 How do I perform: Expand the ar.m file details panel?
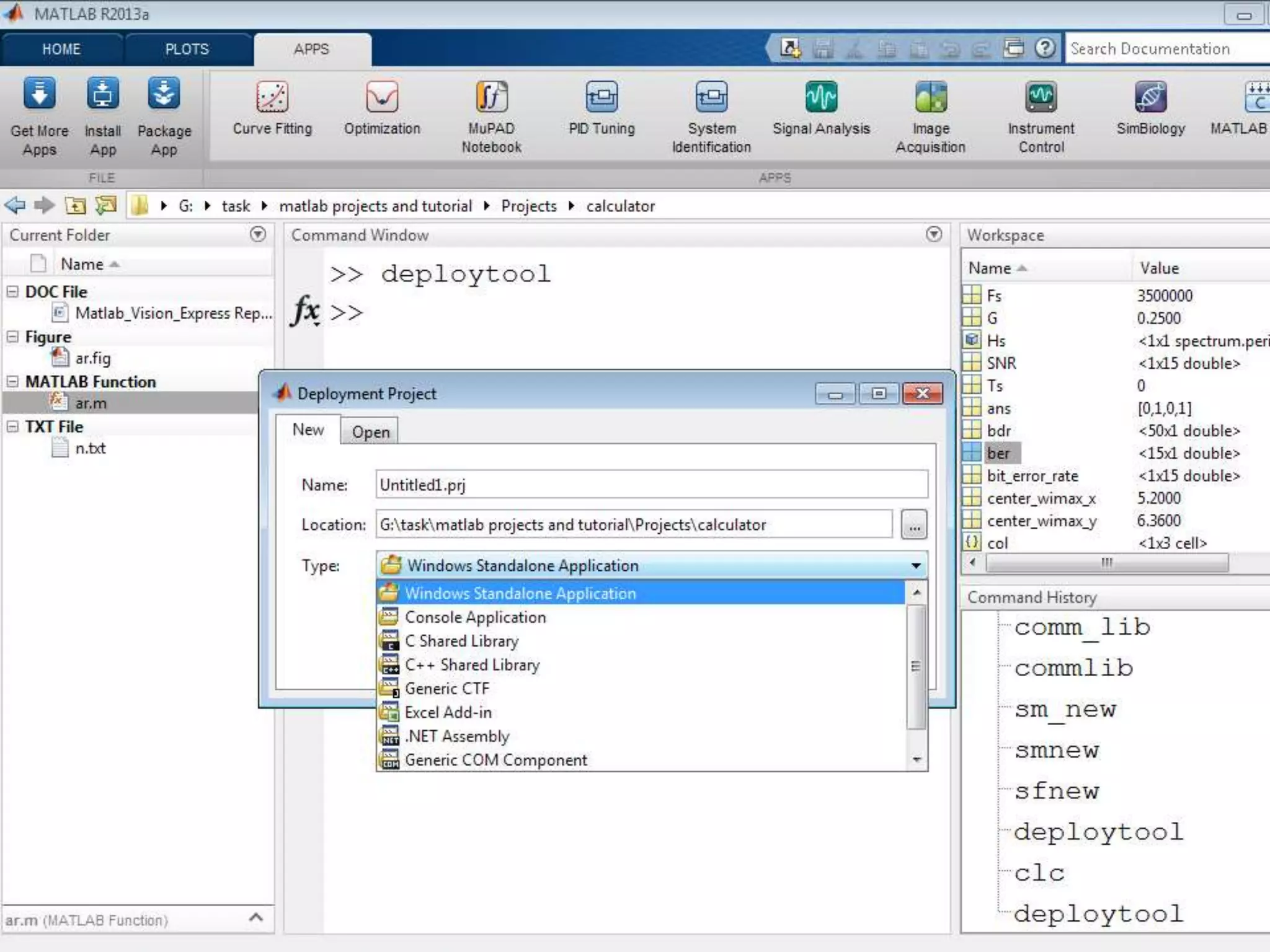(256, 917)
